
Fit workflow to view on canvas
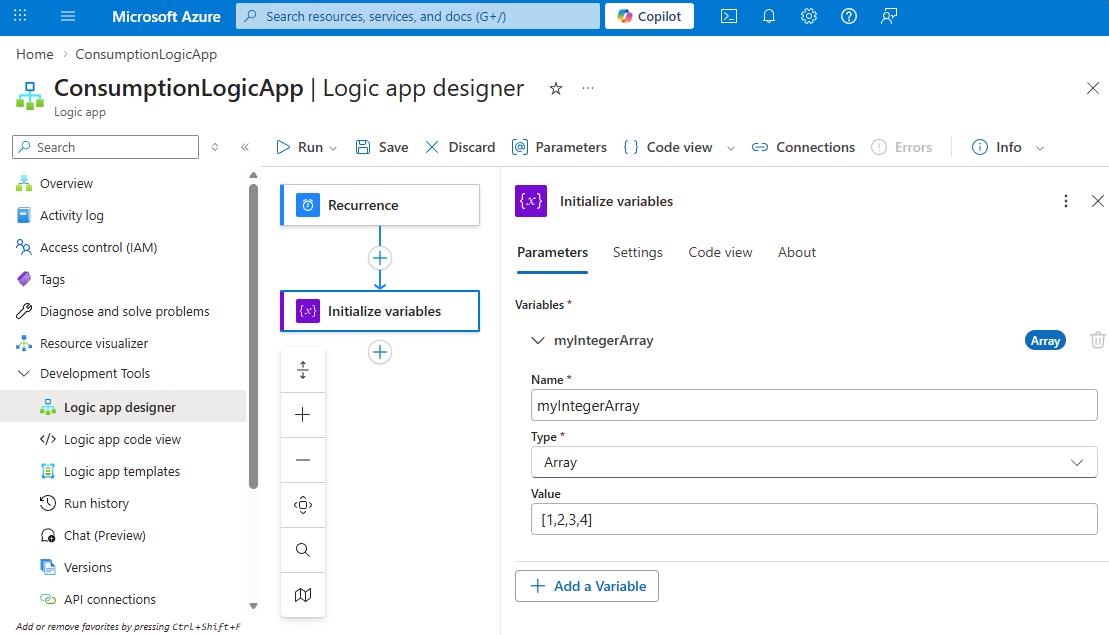pyautogui.click(x=303, y=505)
